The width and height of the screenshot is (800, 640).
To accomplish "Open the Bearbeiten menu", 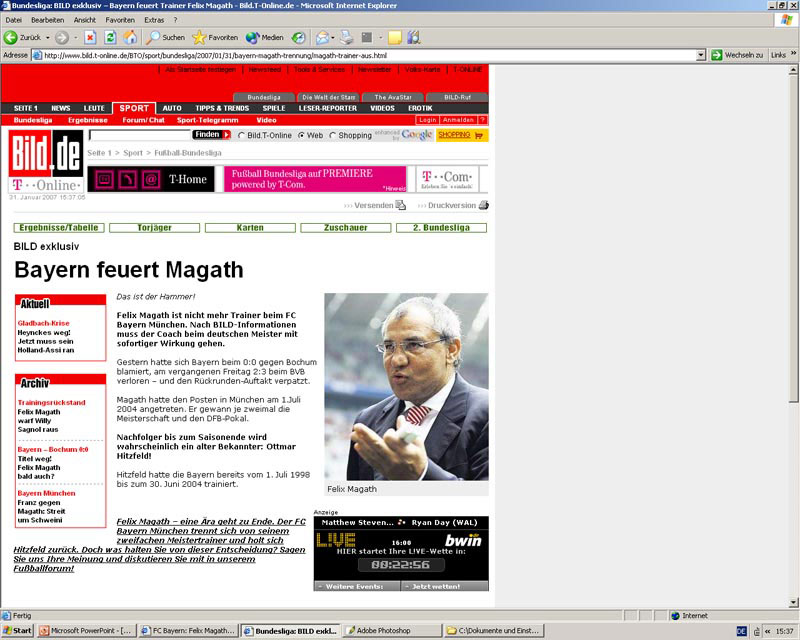I will [47, 20].
